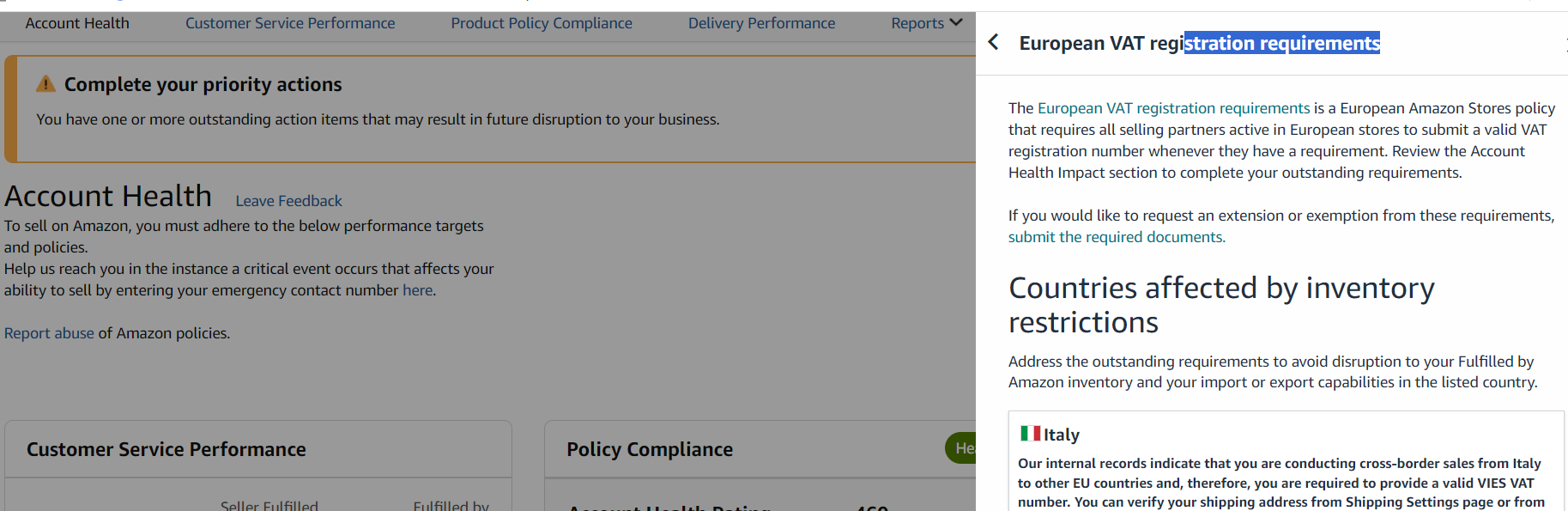
Task: Click the Policy Compliance card heading
Action: pos(649,449)
